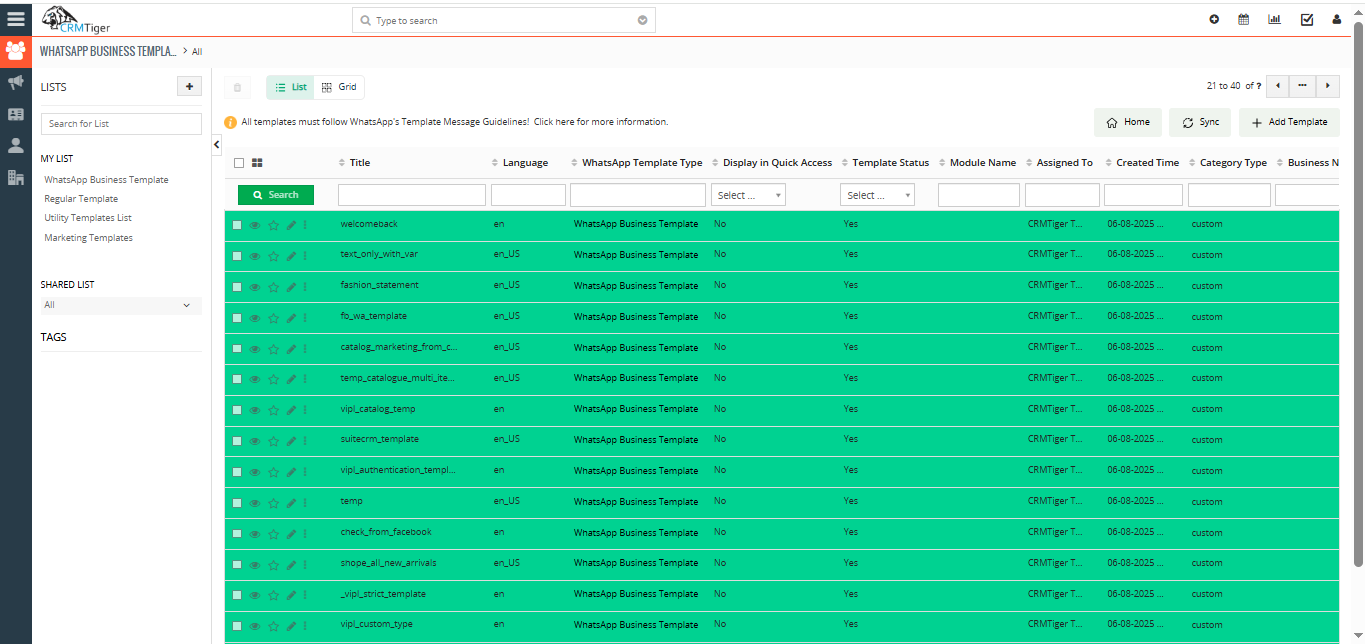Open the WhatsApp guidelines info link

(601, 122)
